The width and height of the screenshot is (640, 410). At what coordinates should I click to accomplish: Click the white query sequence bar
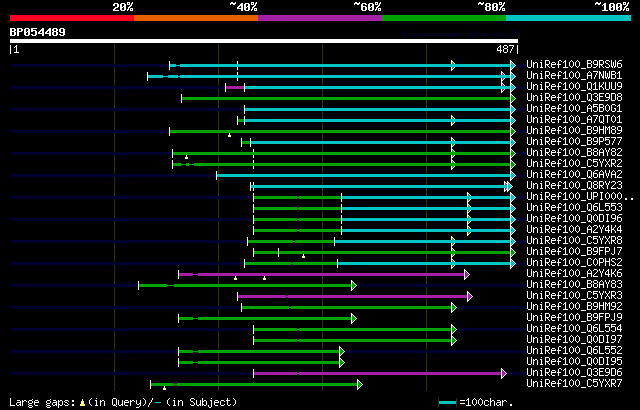pyautogui.click(x=264, y=41)
